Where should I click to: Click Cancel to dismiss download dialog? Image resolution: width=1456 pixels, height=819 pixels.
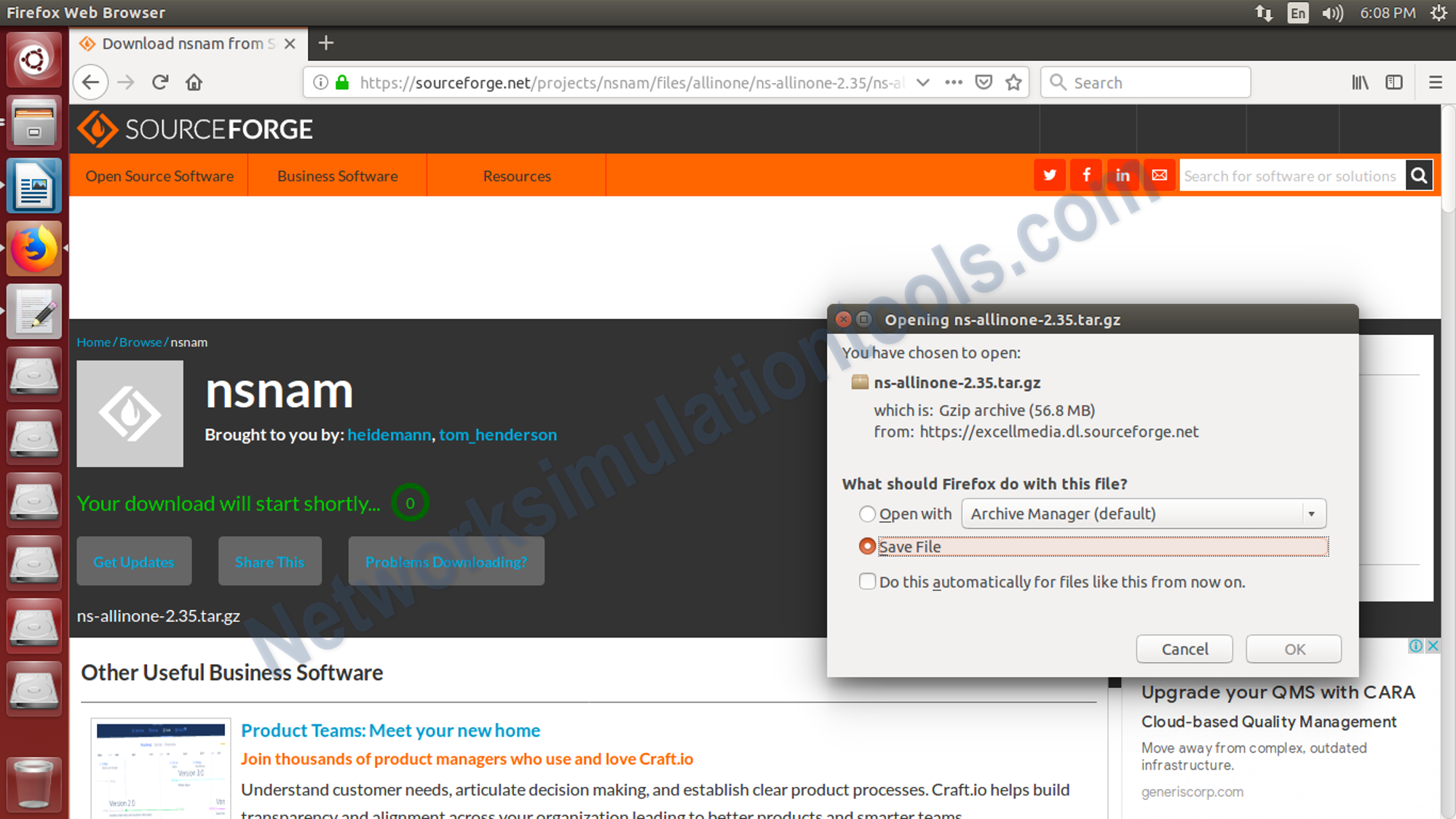(1184, 649)
